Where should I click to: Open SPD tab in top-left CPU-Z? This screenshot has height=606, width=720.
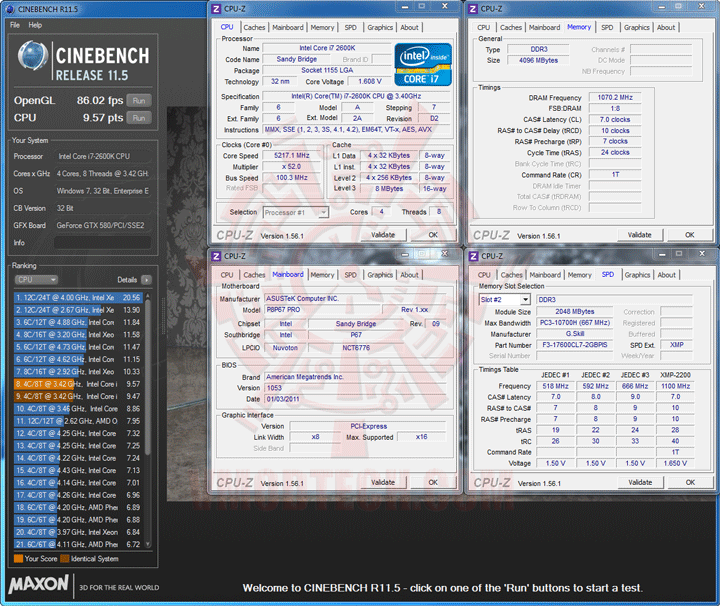pyautogui.click(x=350, y=28)
